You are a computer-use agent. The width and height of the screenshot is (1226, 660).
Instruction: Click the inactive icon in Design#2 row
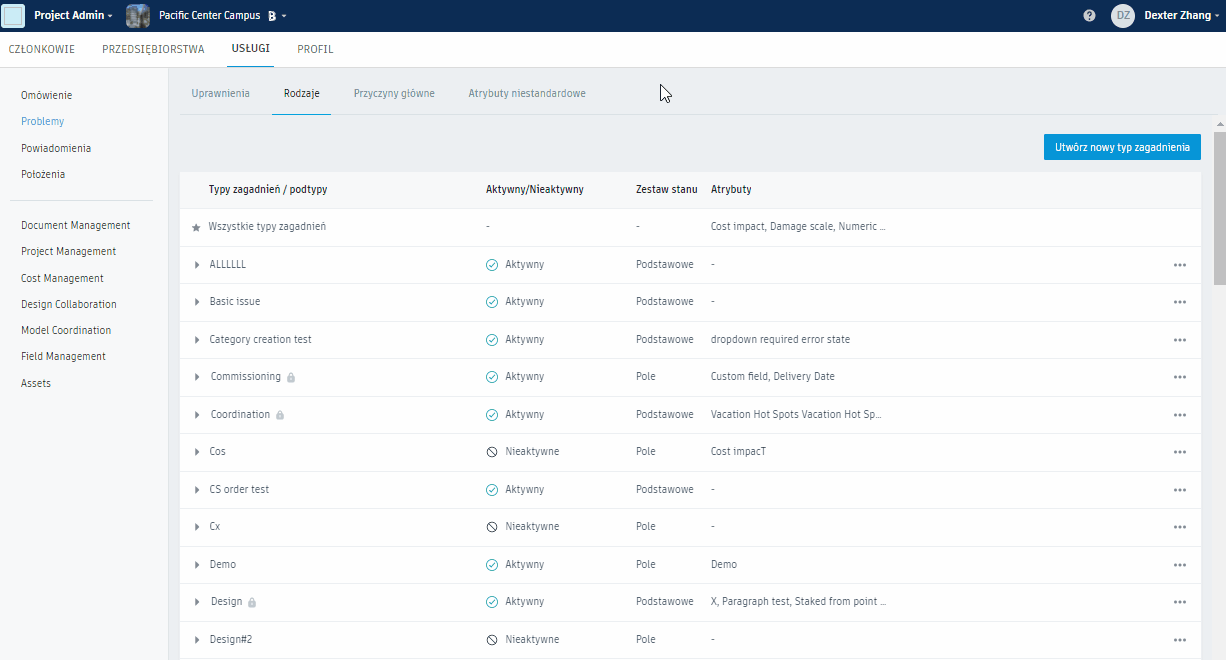coord(492,639)
